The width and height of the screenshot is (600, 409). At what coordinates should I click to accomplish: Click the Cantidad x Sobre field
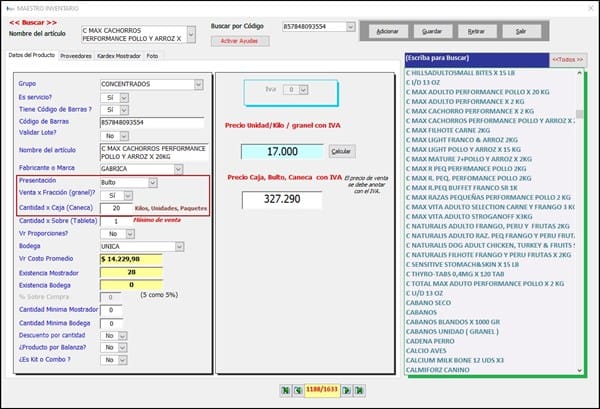tap(116, 221)
